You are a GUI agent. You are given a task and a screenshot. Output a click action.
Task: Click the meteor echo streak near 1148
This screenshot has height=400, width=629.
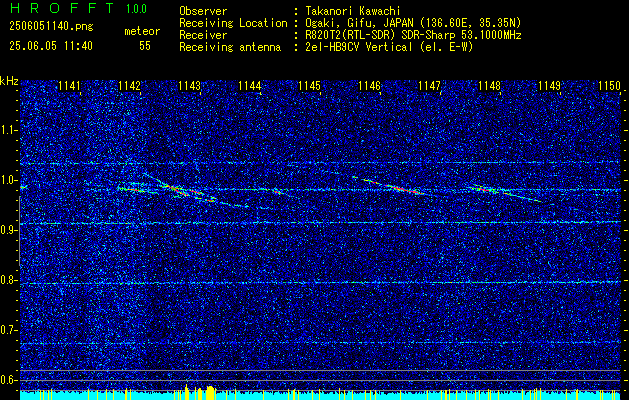pyautogui.click(x=506, y=193)
